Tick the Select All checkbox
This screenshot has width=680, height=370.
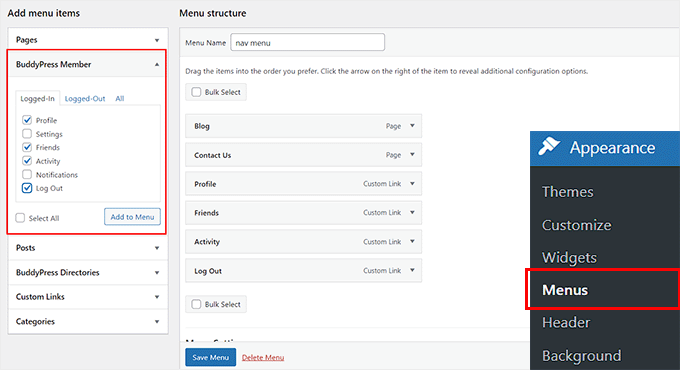point(20,218)
